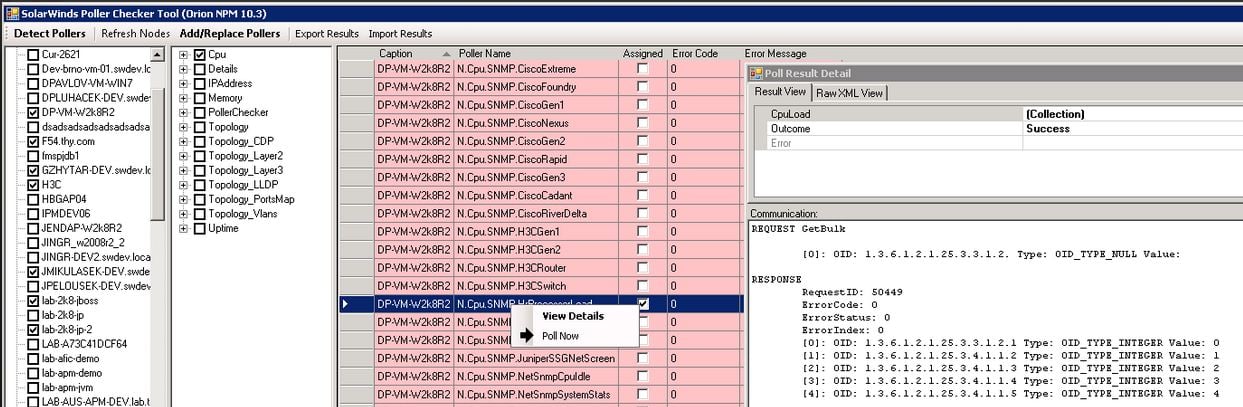
Task: Uncheck the DP-VM-W2k8R2 node checkbox
Action: (x=34, y=113)
